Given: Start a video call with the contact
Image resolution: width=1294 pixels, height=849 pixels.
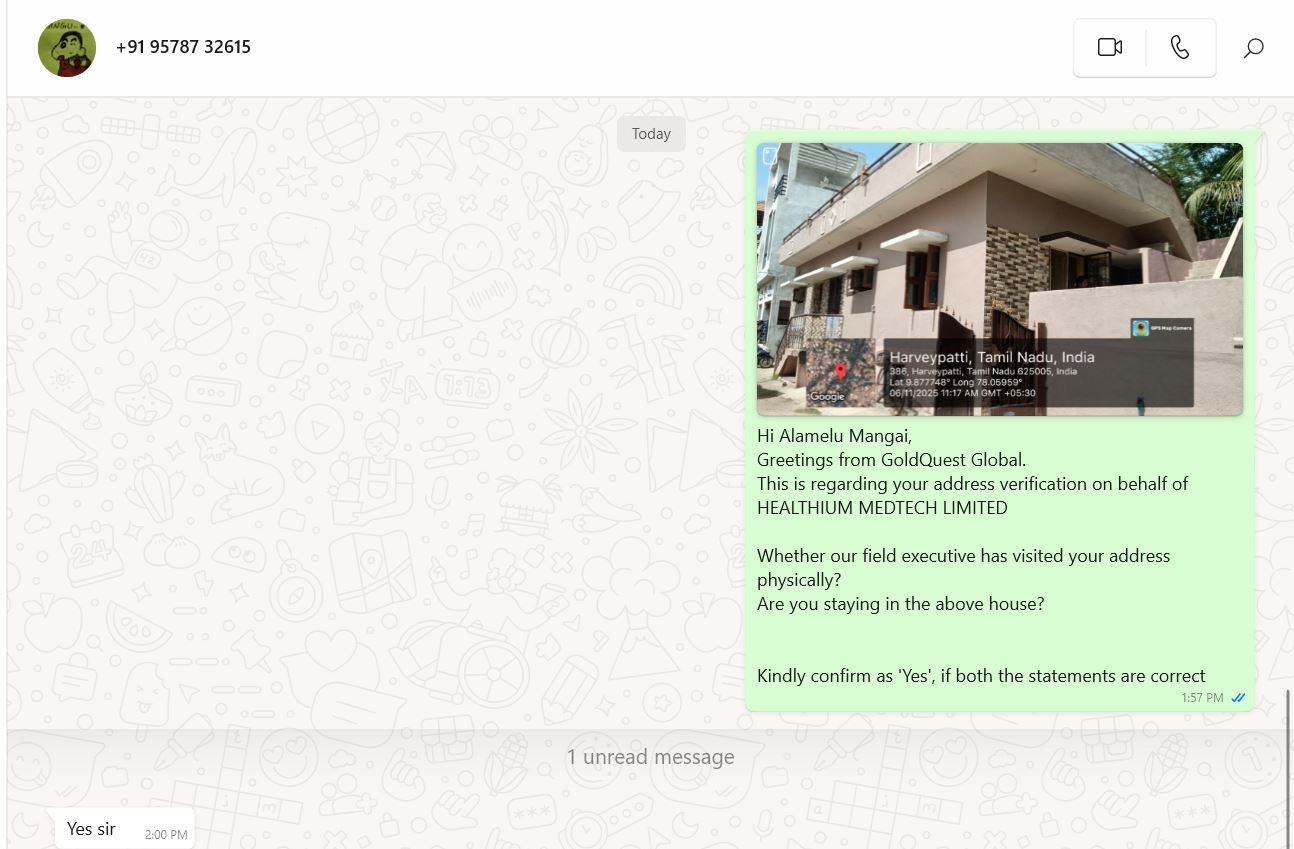Looking at the screenshot, I should [1110, 47].
